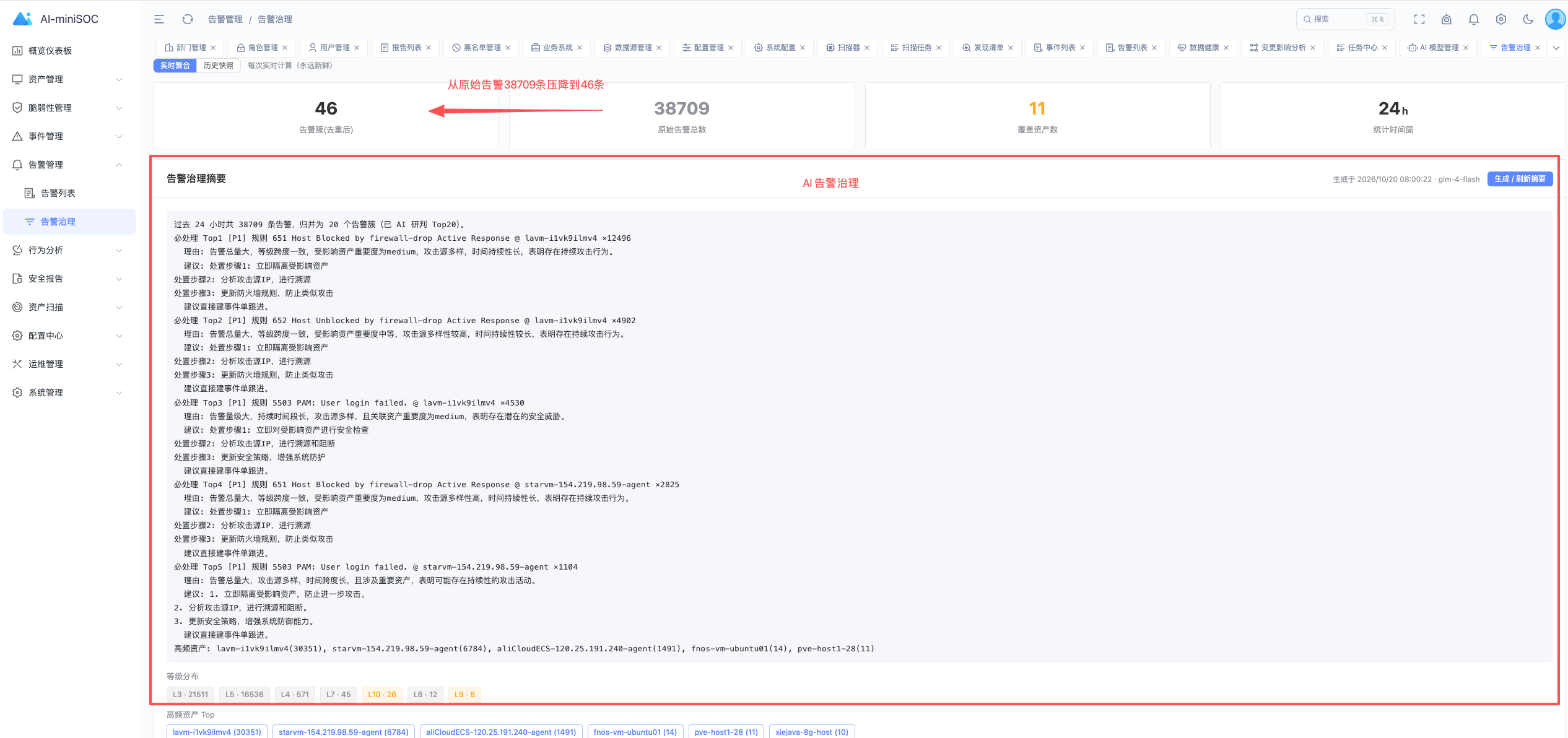Click the L3 · 21511 level tag
The width and height of the screenshot is (1568, 738).
pos(190,695)
